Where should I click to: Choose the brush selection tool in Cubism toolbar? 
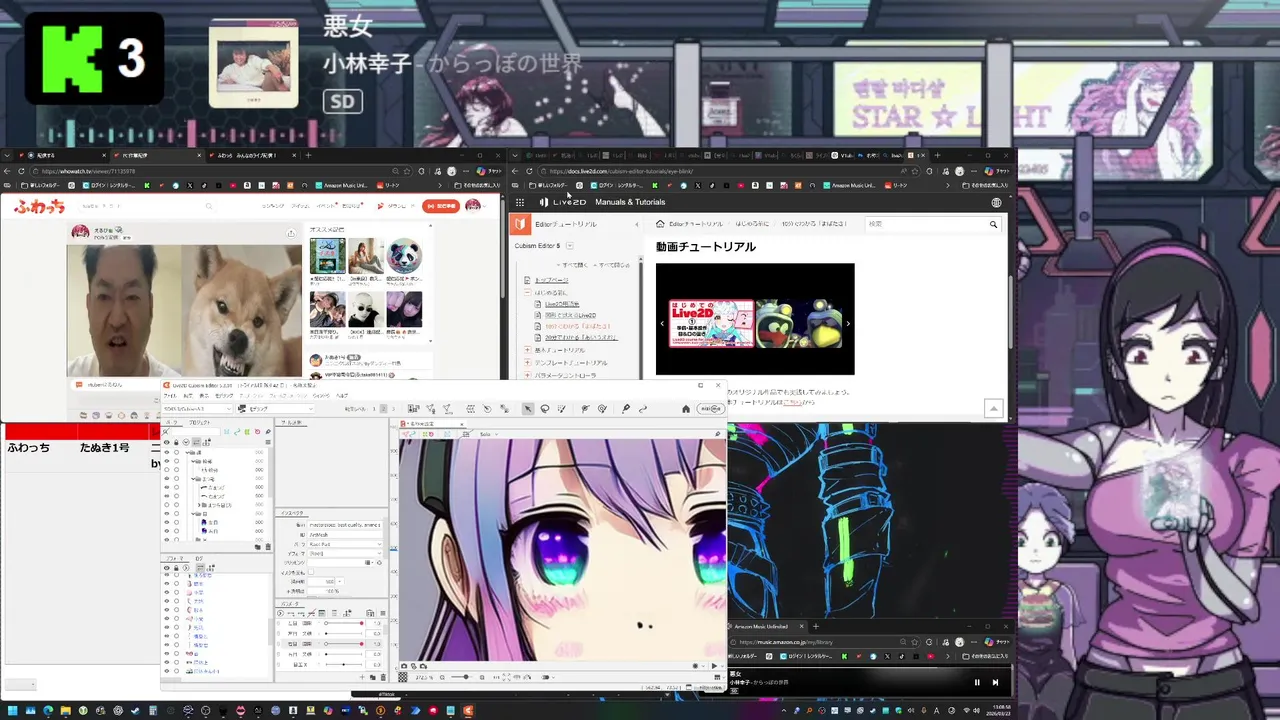pyautogui.click(x=562, y=409)
